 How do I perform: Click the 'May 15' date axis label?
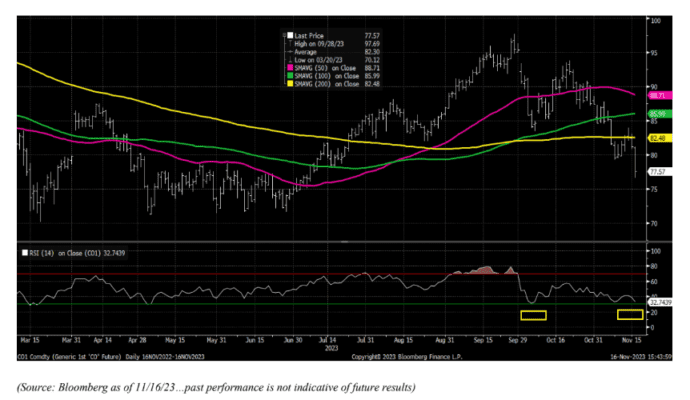pyautogui.click(x=175, y=340)
